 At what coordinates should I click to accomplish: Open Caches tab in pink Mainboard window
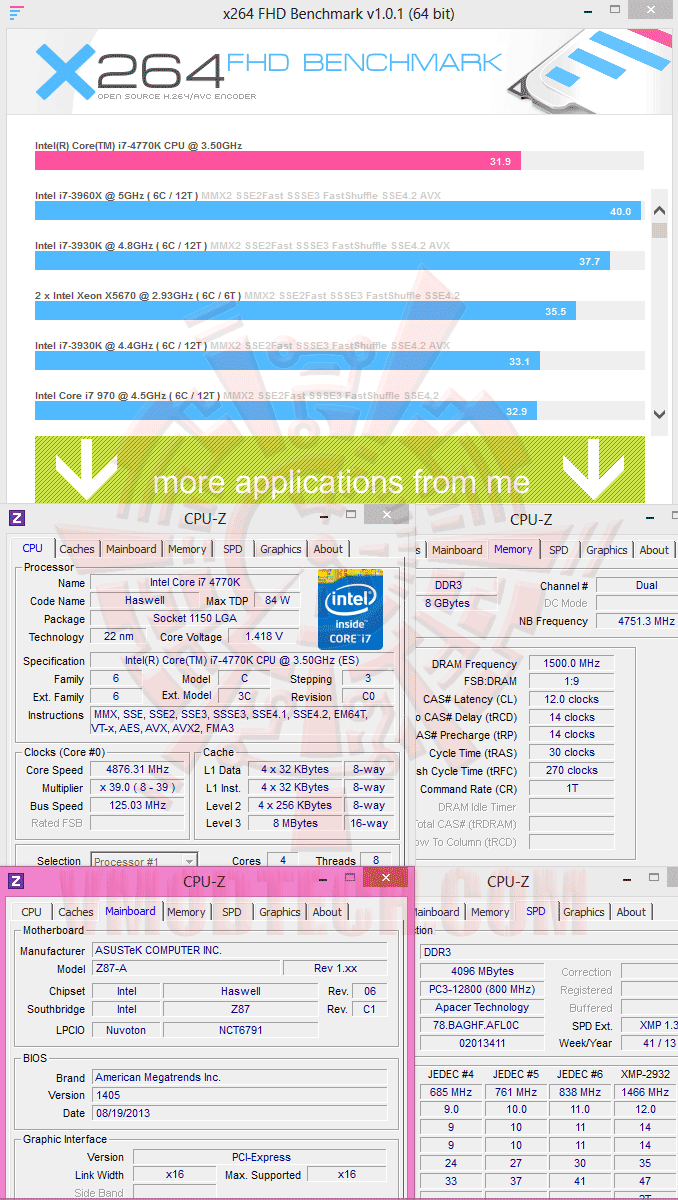[76, 912]
